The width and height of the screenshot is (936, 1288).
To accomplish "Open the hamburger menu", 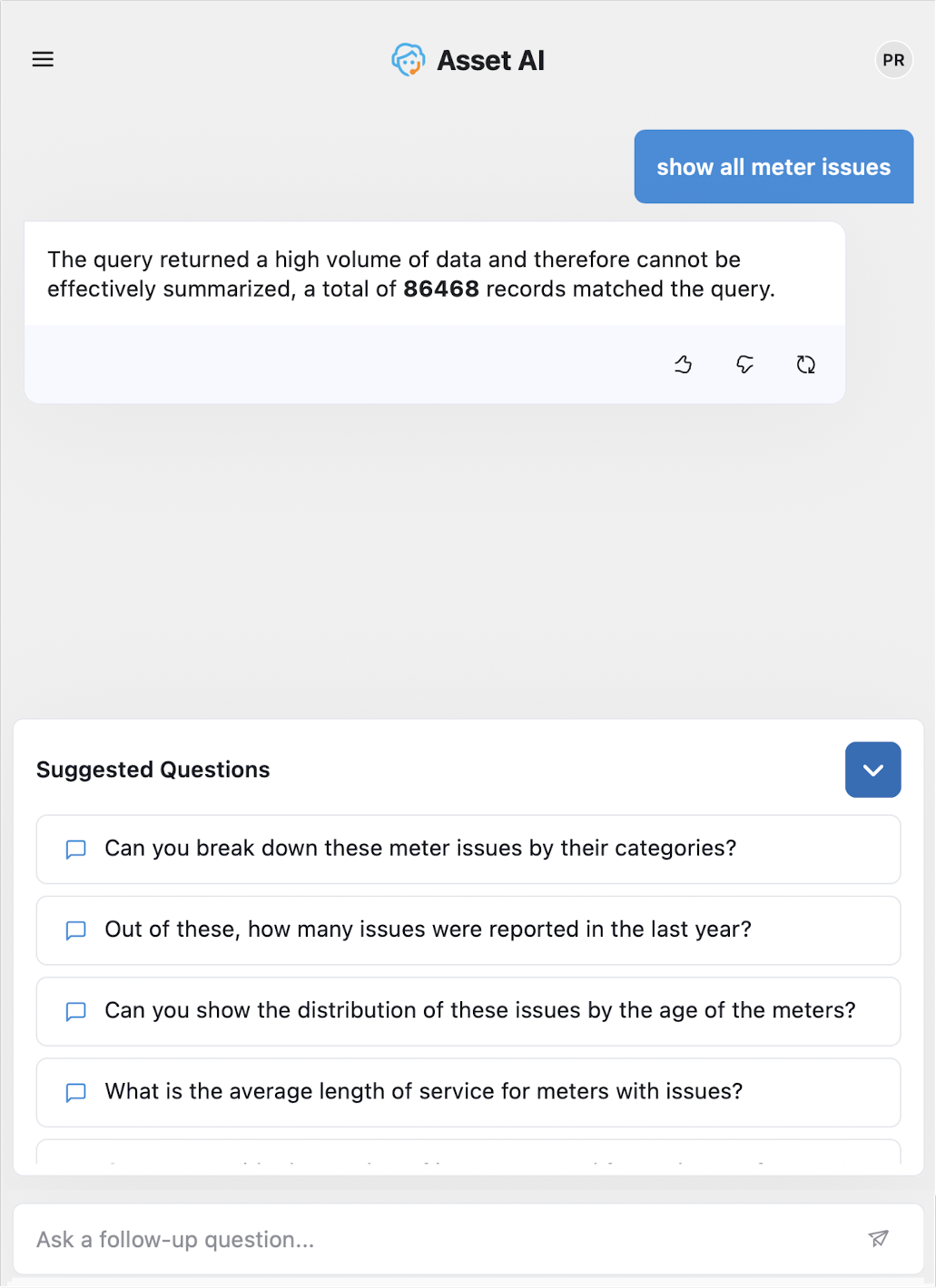I will [43, 60].
